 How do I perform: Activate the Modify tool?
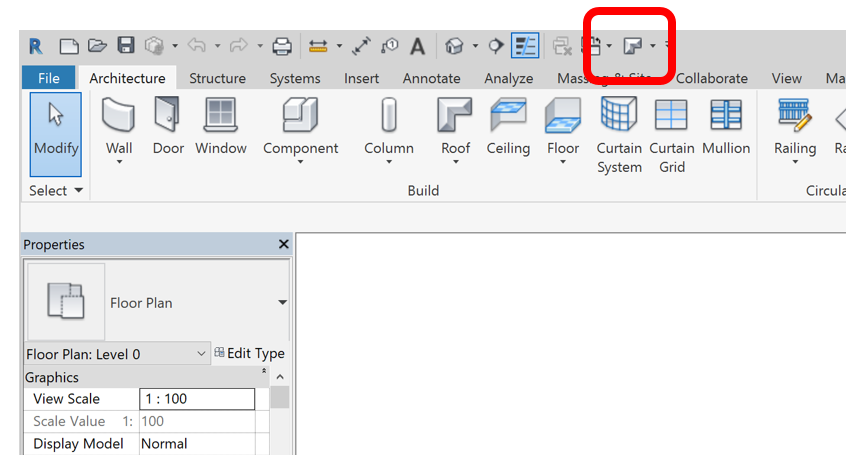point(56,128)
